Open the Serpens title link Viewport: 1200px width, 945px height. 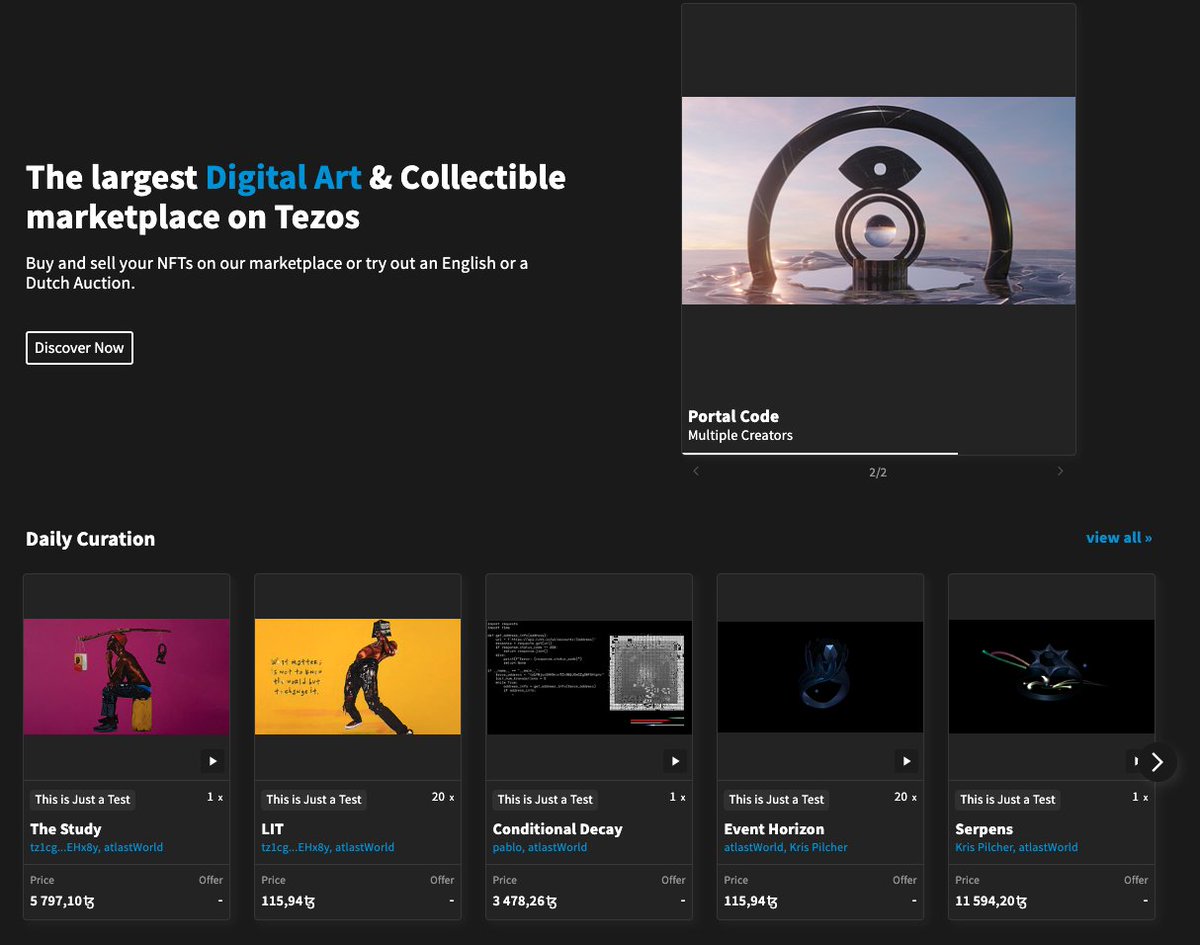tap(984, 829)
